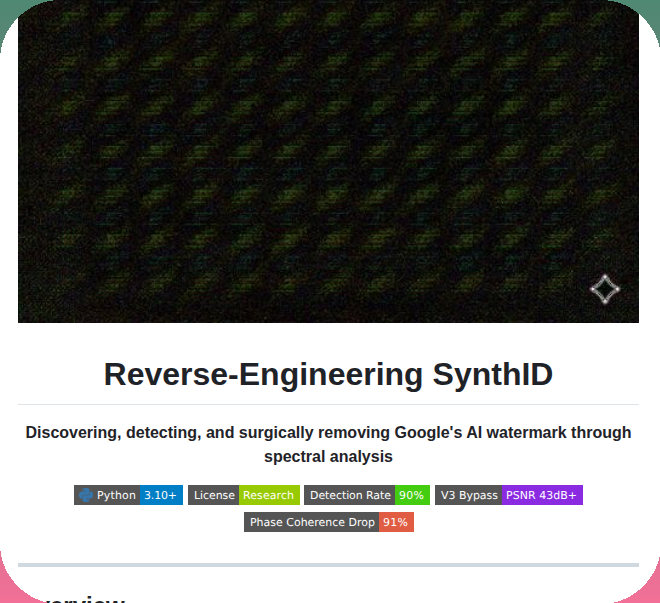The height and width of the screenshot is (603, 660).
Task: Open the green spectral banner image
Action: [328, 162]
